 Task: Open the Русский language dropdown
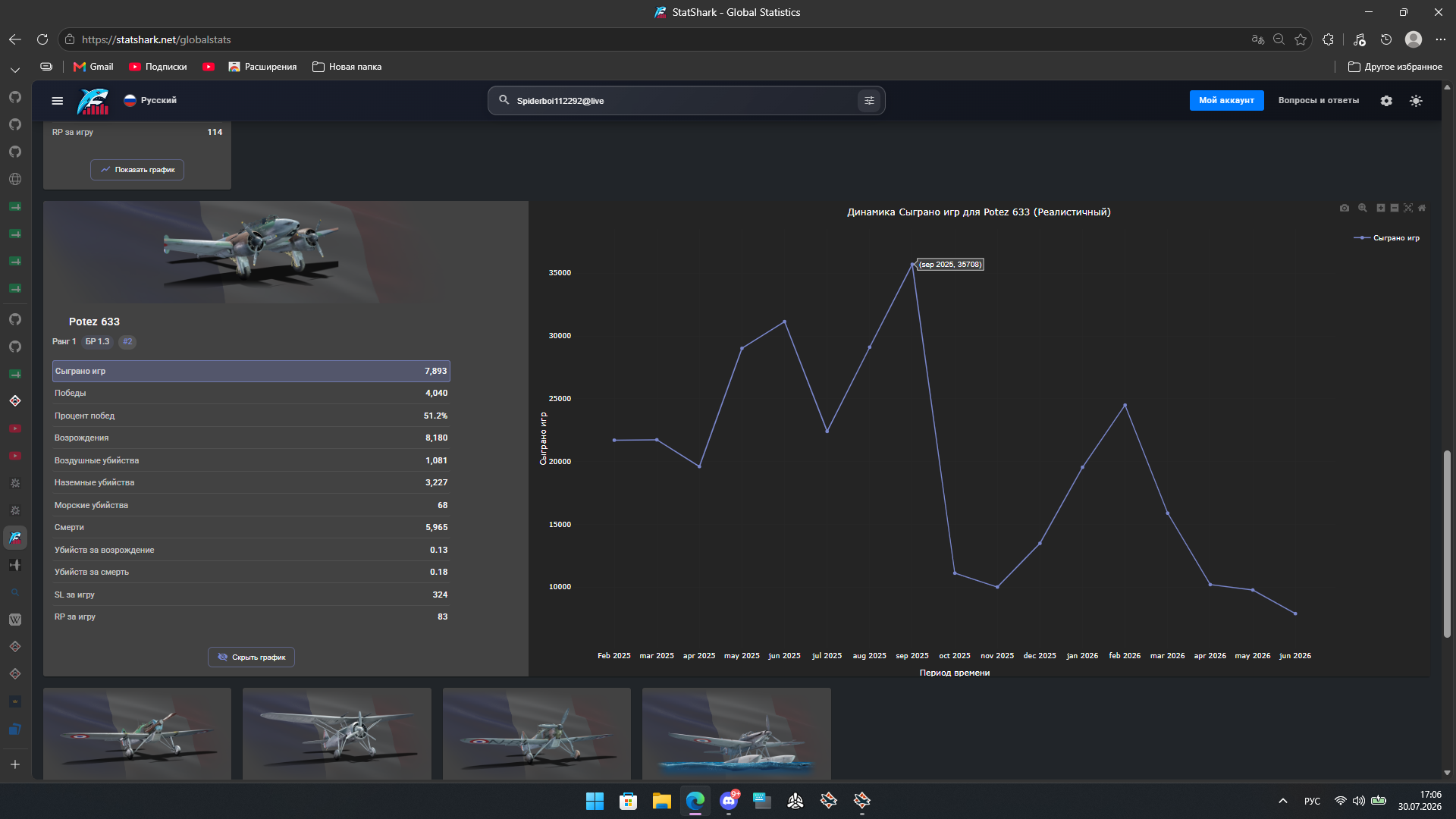click(150, 100)
